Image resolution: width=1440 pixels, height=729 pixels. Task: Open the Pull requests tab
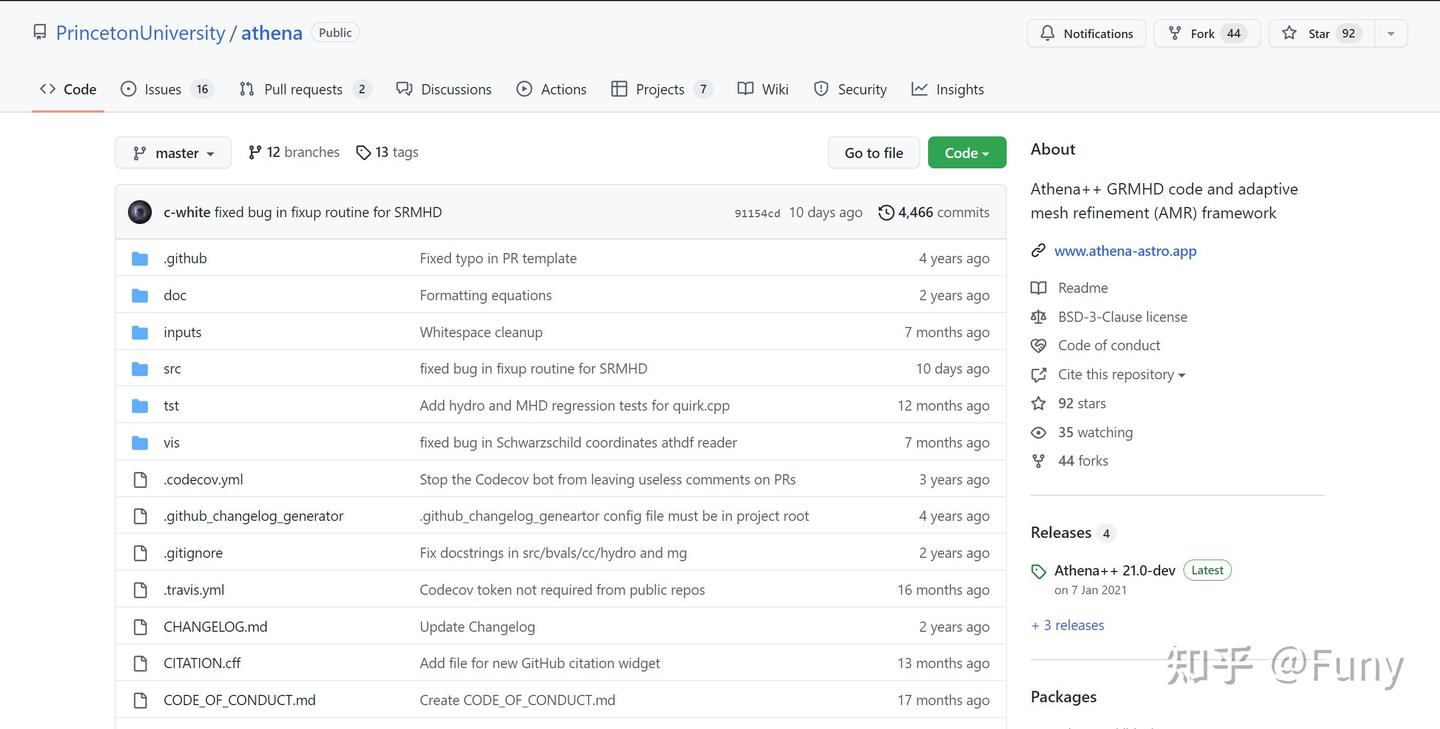[x=305, y=89]
